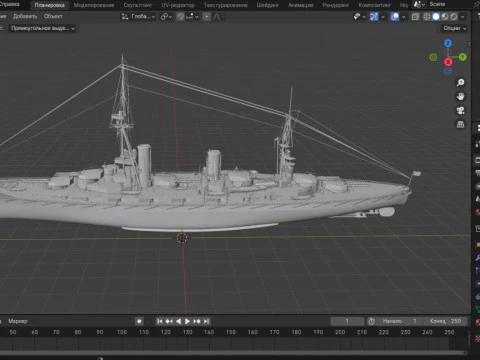The image size is (480, 360).
Task: Click the pan view hand icon
Action: pyautogui.click(x=461, y=96)
